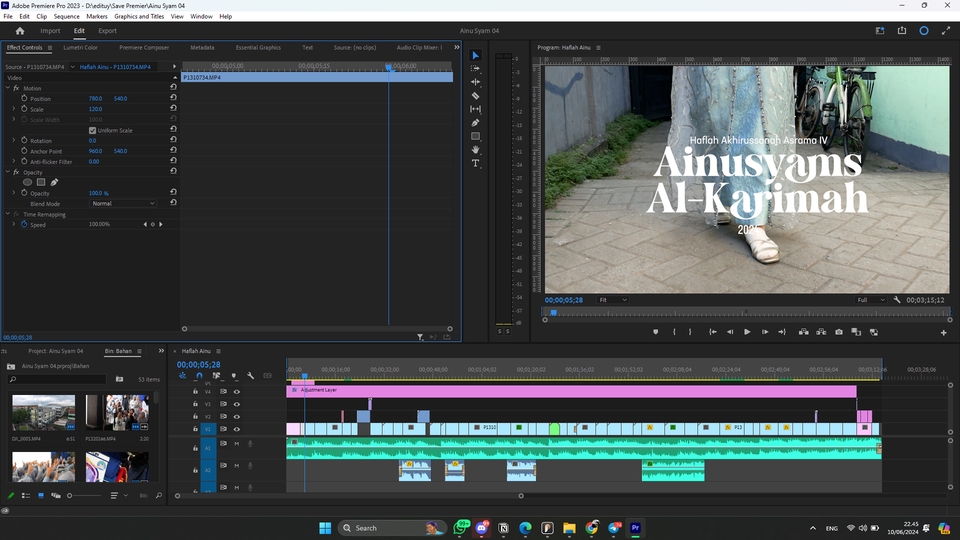Click Export Frame camera icon
This screenshot has height=540, width=960.
click(x=839, y=332)
